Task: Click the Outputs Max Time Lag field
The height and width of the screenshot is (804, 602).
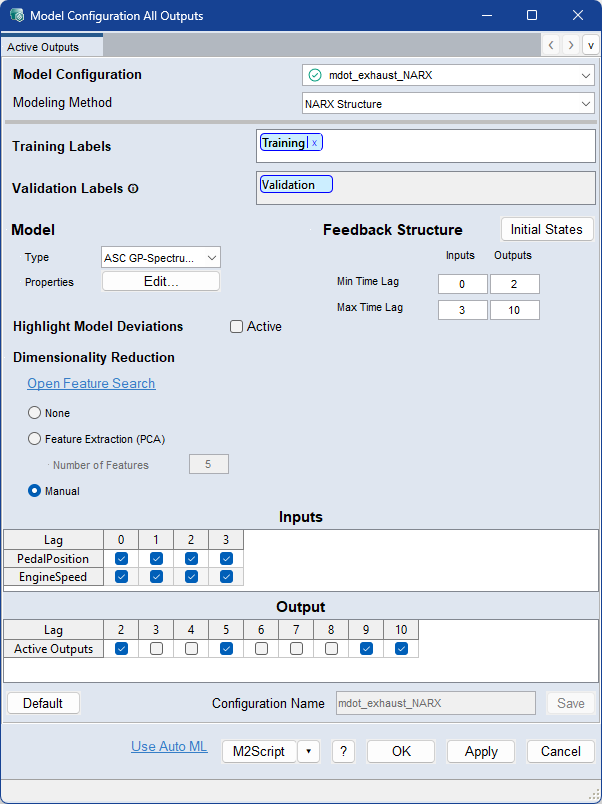Action: 514,310
